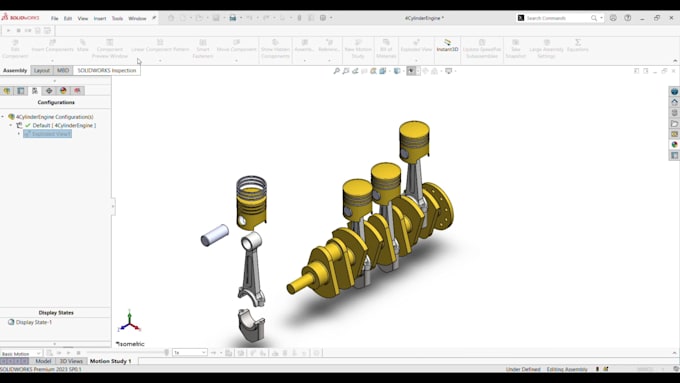The height and width of the screenshot is (383, 680).
Task: Open the search commands dropdown arrow
Action: click(x=601, y=18)
